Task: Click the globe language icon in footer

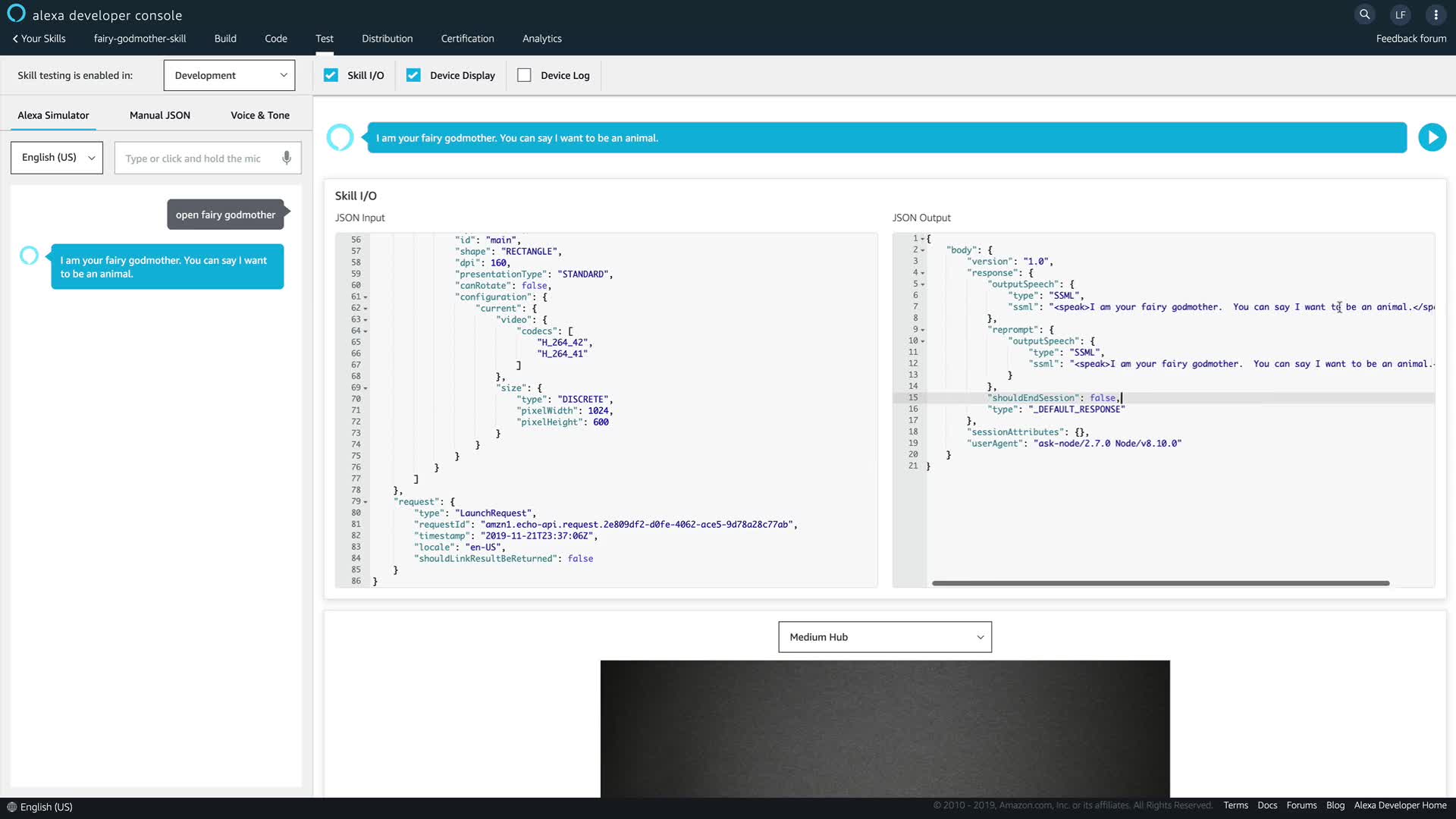Action: click(x=11, y=807)
